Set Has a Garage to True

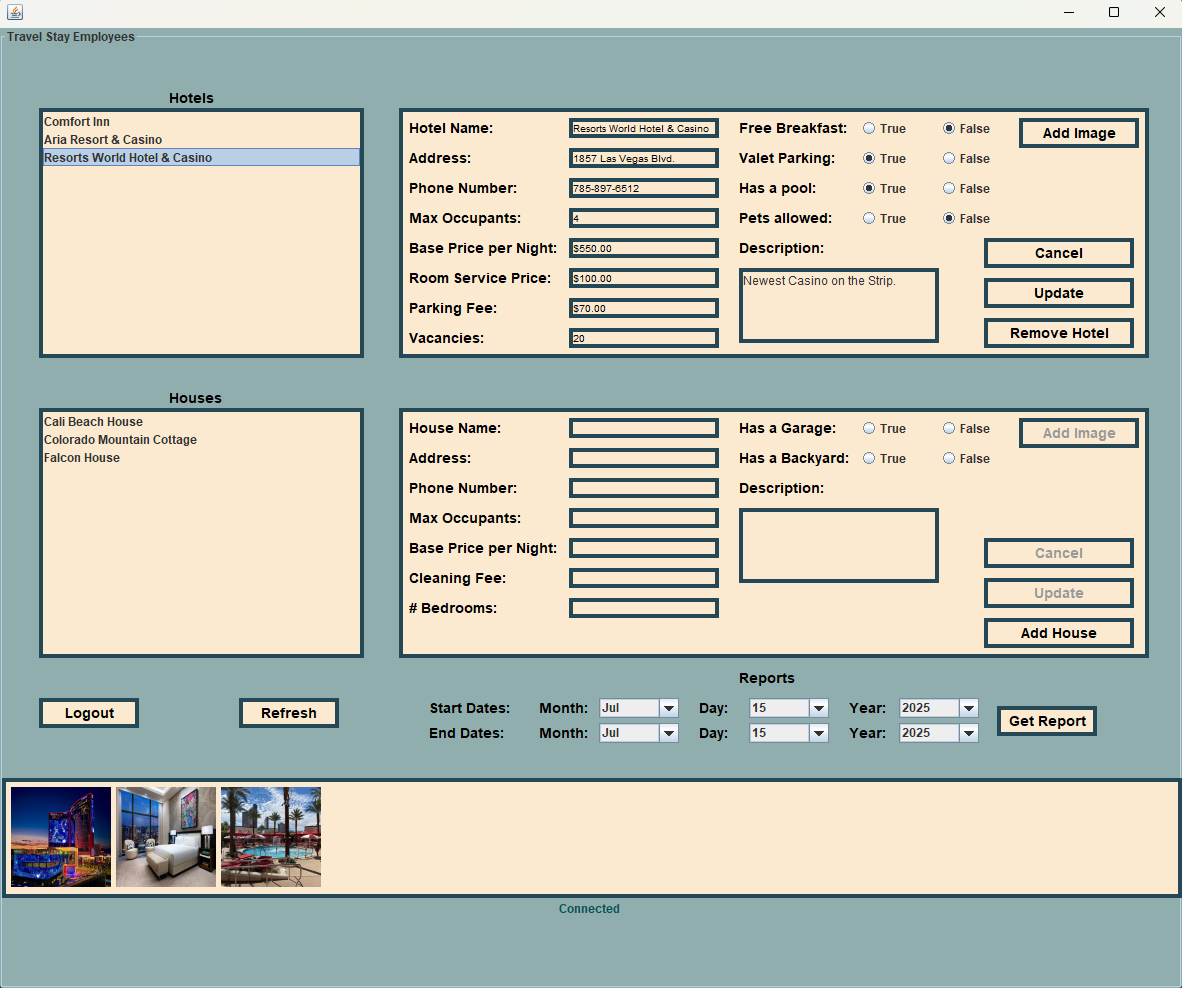coord(869,429)
